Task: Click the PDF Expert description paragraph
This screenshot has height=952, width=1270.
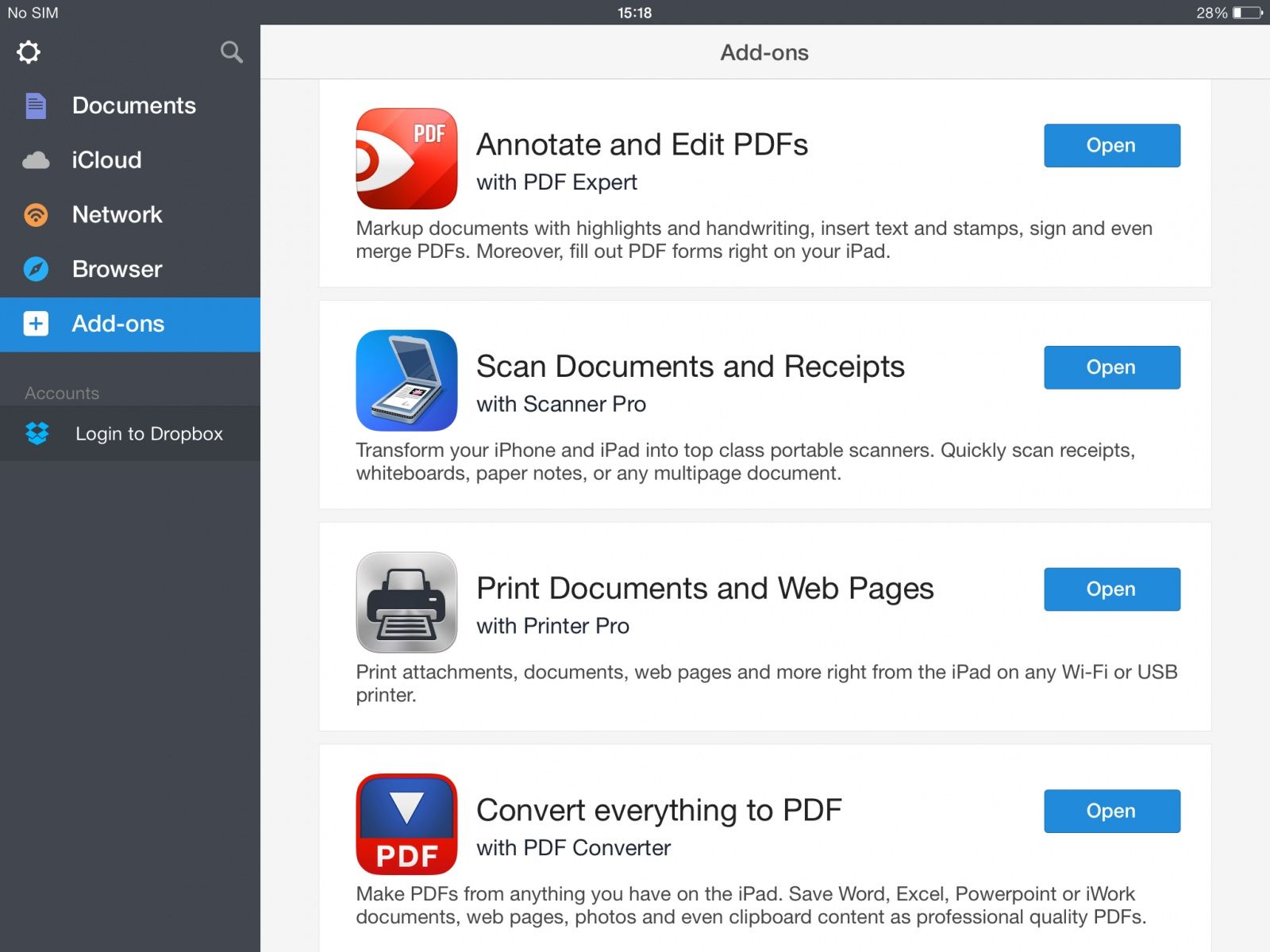Action: pos(754,240)
